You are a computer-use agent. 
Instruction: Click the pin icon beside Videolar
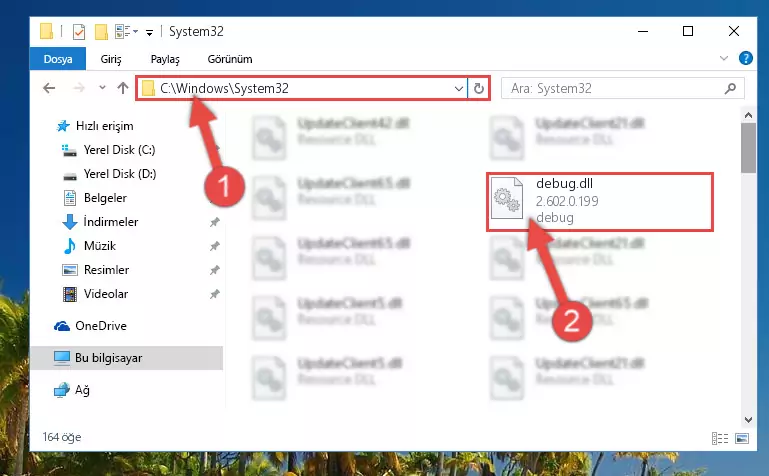(x=214, y=294)
